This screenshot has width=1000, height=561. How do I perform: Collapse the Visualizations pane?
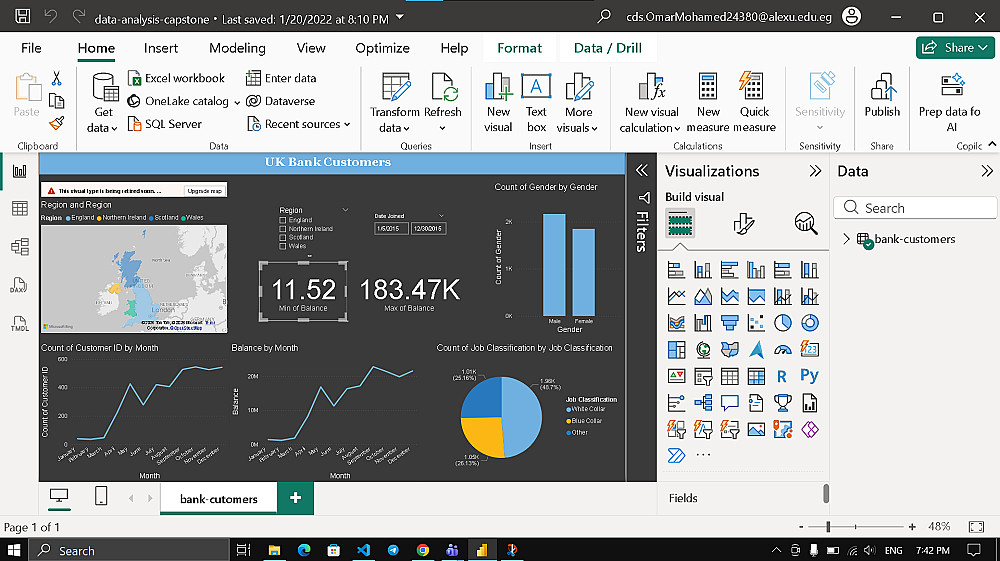tap(815, 171)
